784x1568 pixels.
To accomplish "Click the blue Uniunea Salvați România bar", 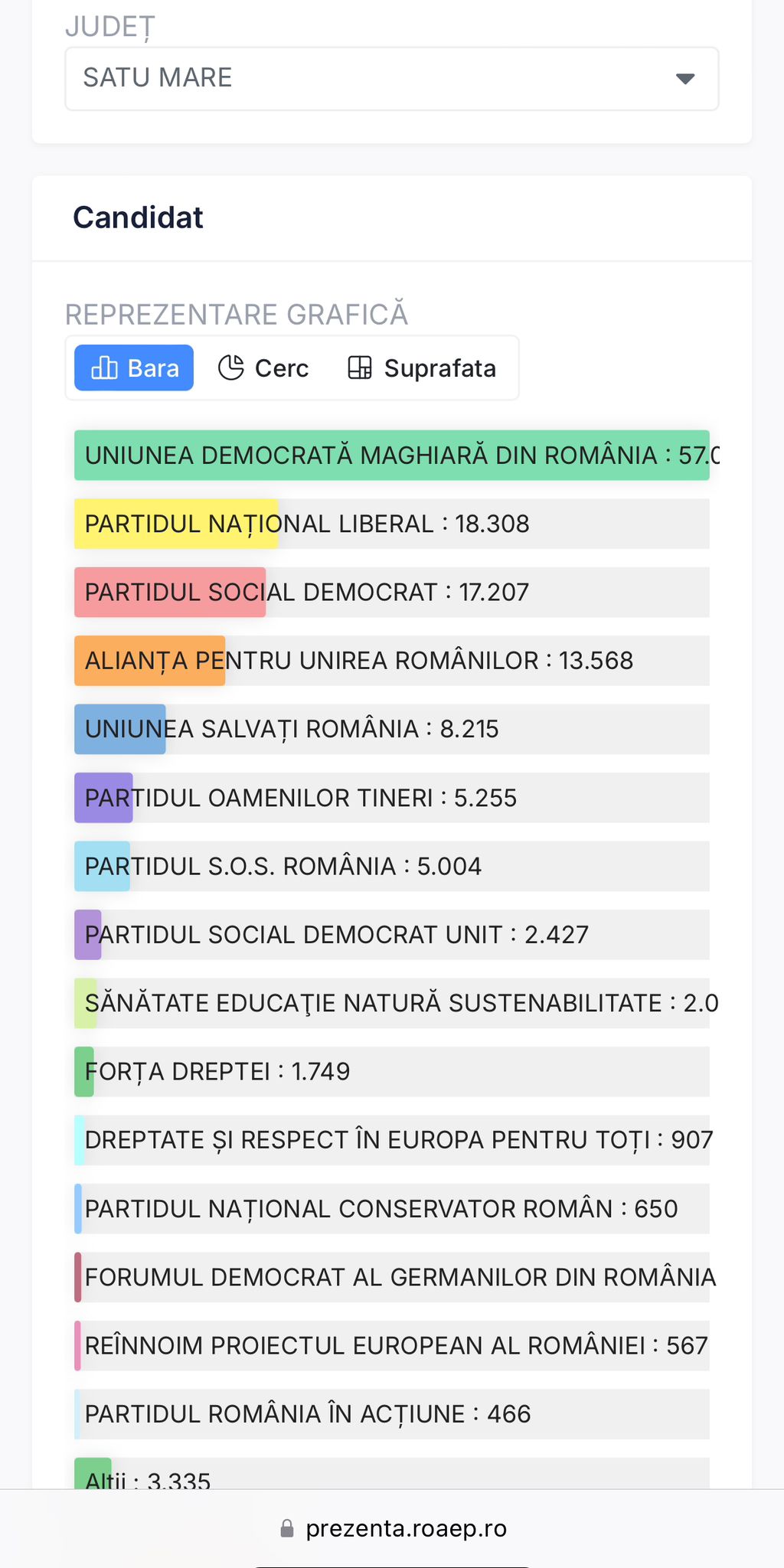I will [119, 729].
